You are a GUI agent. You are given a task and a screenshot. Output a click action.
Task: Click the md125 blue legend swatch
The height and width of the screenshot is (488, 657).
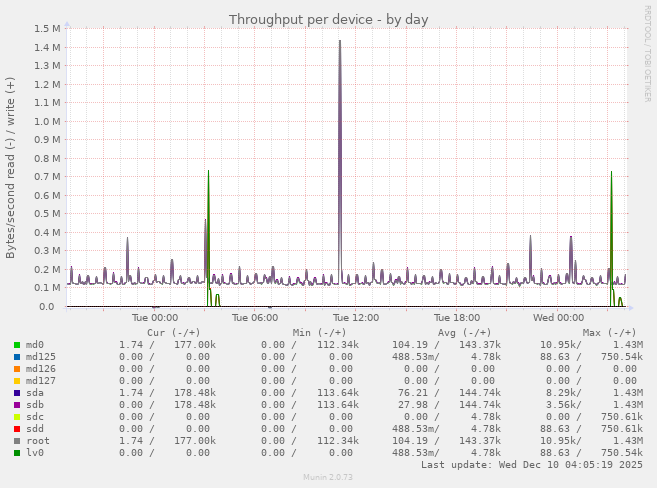click(17, 357)
